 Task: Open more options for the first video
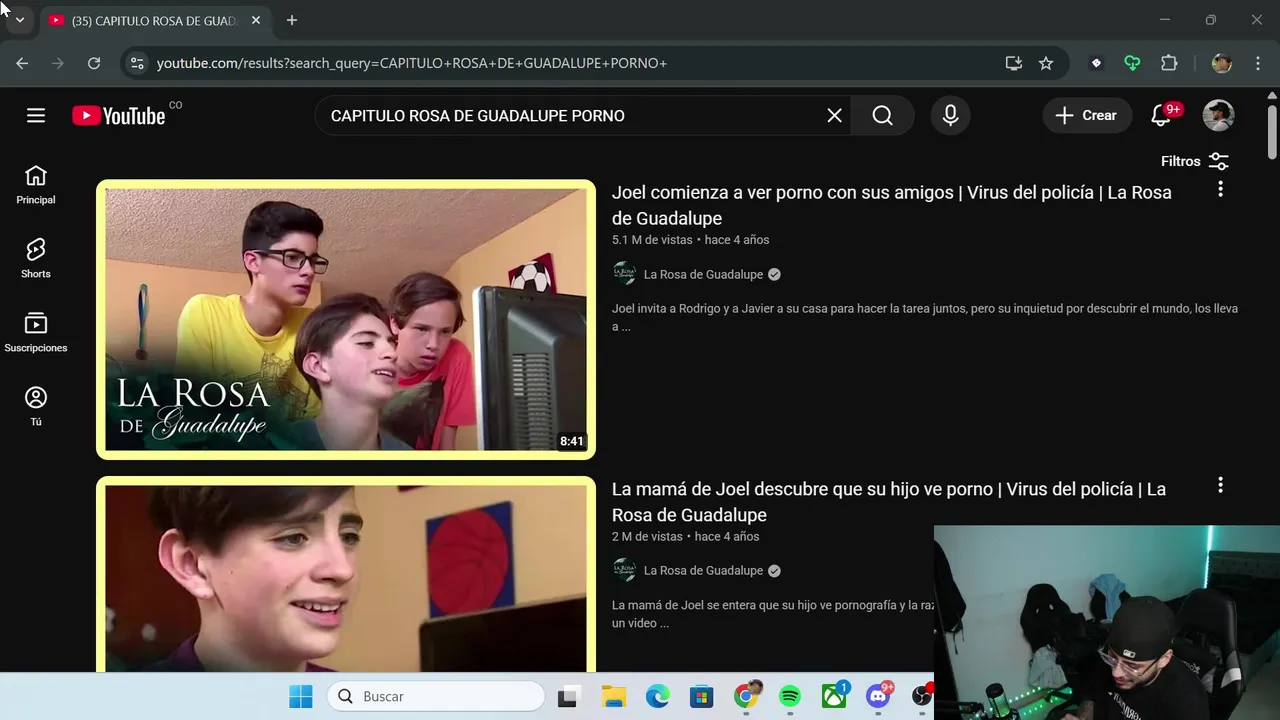1220,189
